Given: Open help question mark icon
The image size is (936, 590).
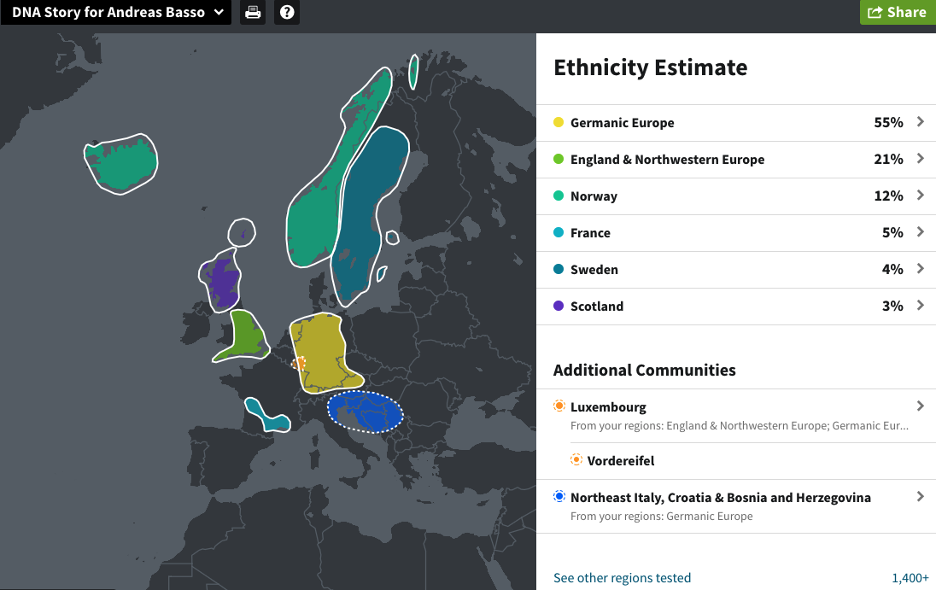Looking at the screenshot, I should (x=287, y=12).
